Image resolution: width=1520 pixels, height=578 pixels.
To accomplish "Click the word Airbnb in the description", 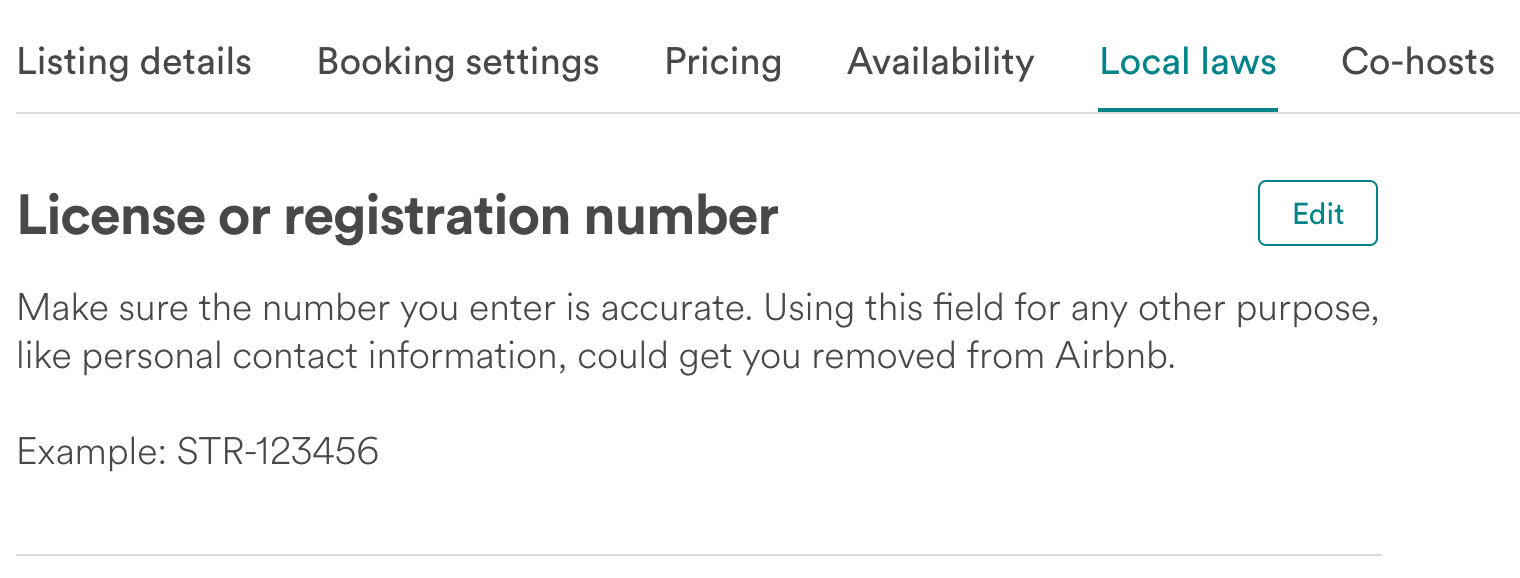I will (x=1113, y=357).
